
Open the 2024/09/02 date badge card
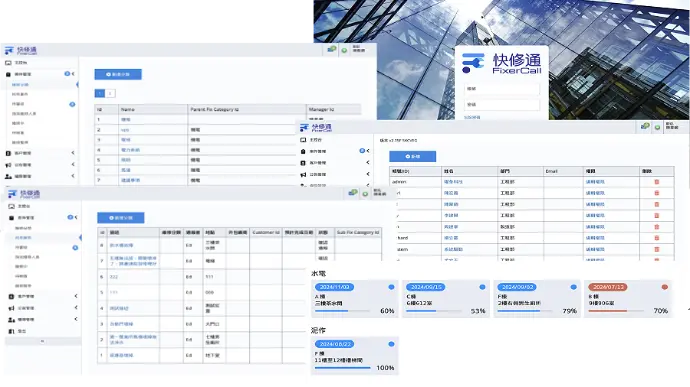click(517, 287)
